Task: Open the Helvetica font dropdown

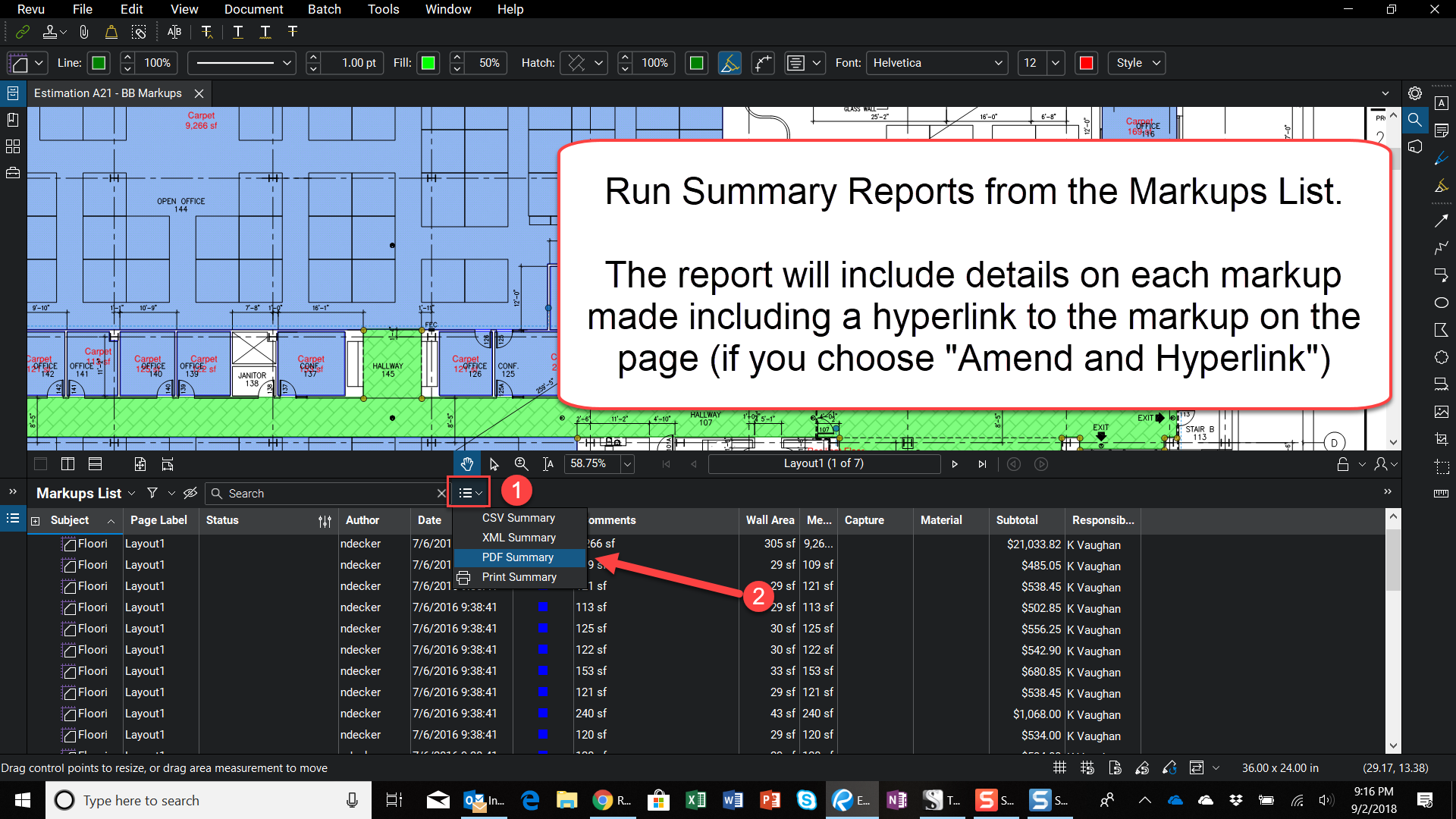Action: [937, 63]
